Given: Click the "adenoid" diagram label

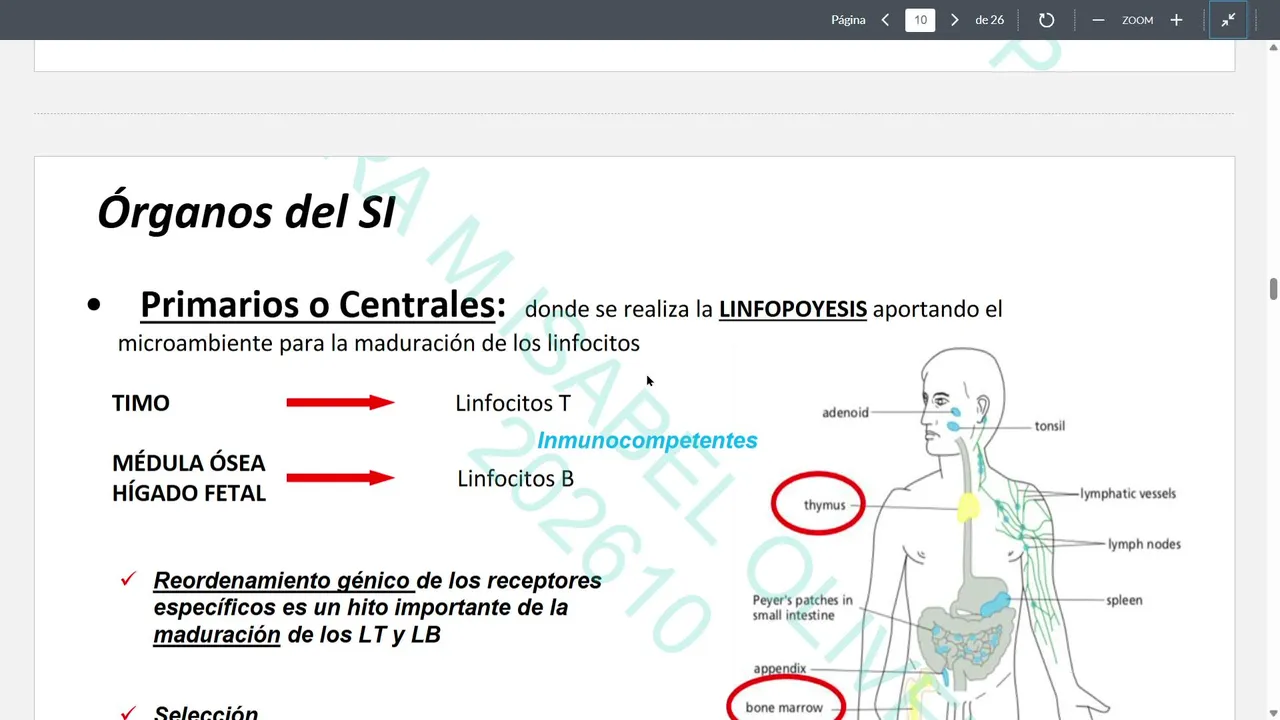Looking at the screenshot, I should point(845,412).
